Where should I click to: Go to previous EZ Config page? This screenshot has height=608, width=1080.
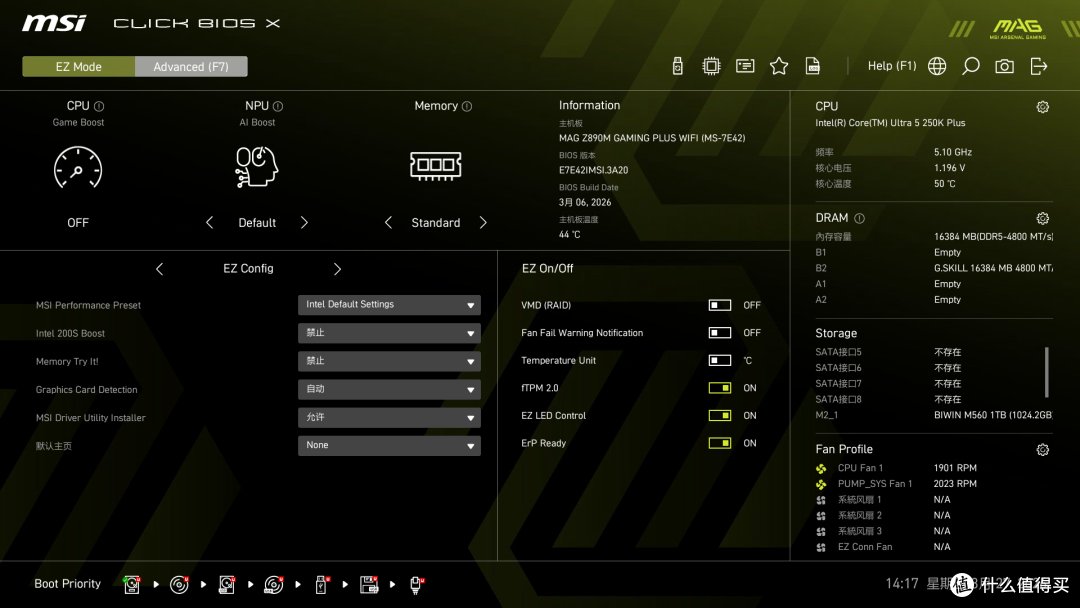coord(160,269)
